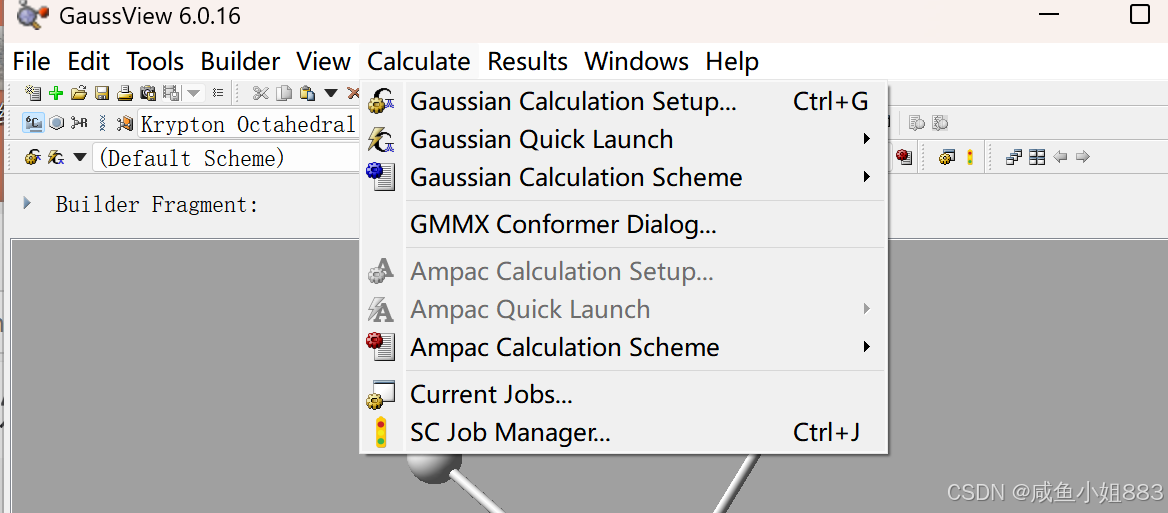Select the Biological Fragment helix tool
This screenshot has width=1168, height=513.
[102, 123]
